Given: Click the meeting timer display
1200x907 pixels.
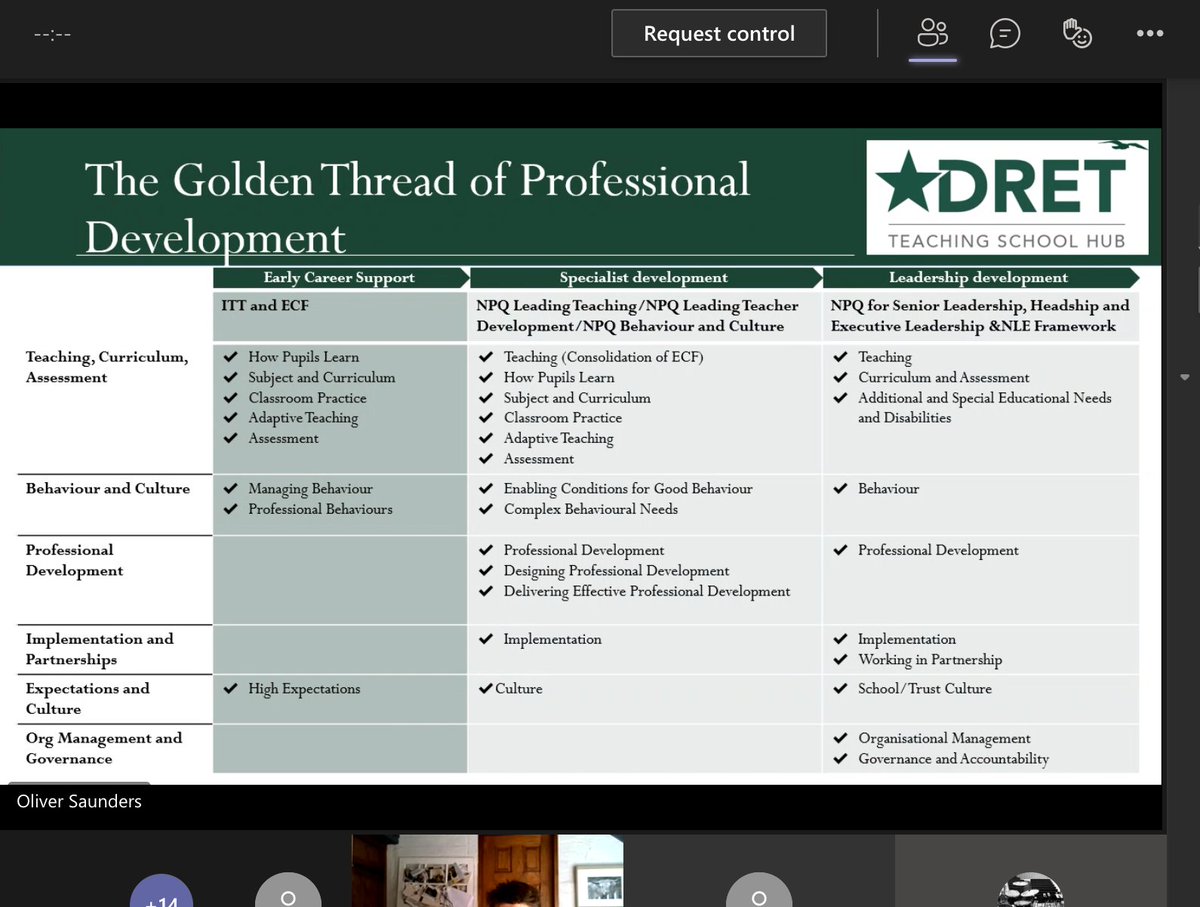Looking at the screenshot, I should (52, 34).
